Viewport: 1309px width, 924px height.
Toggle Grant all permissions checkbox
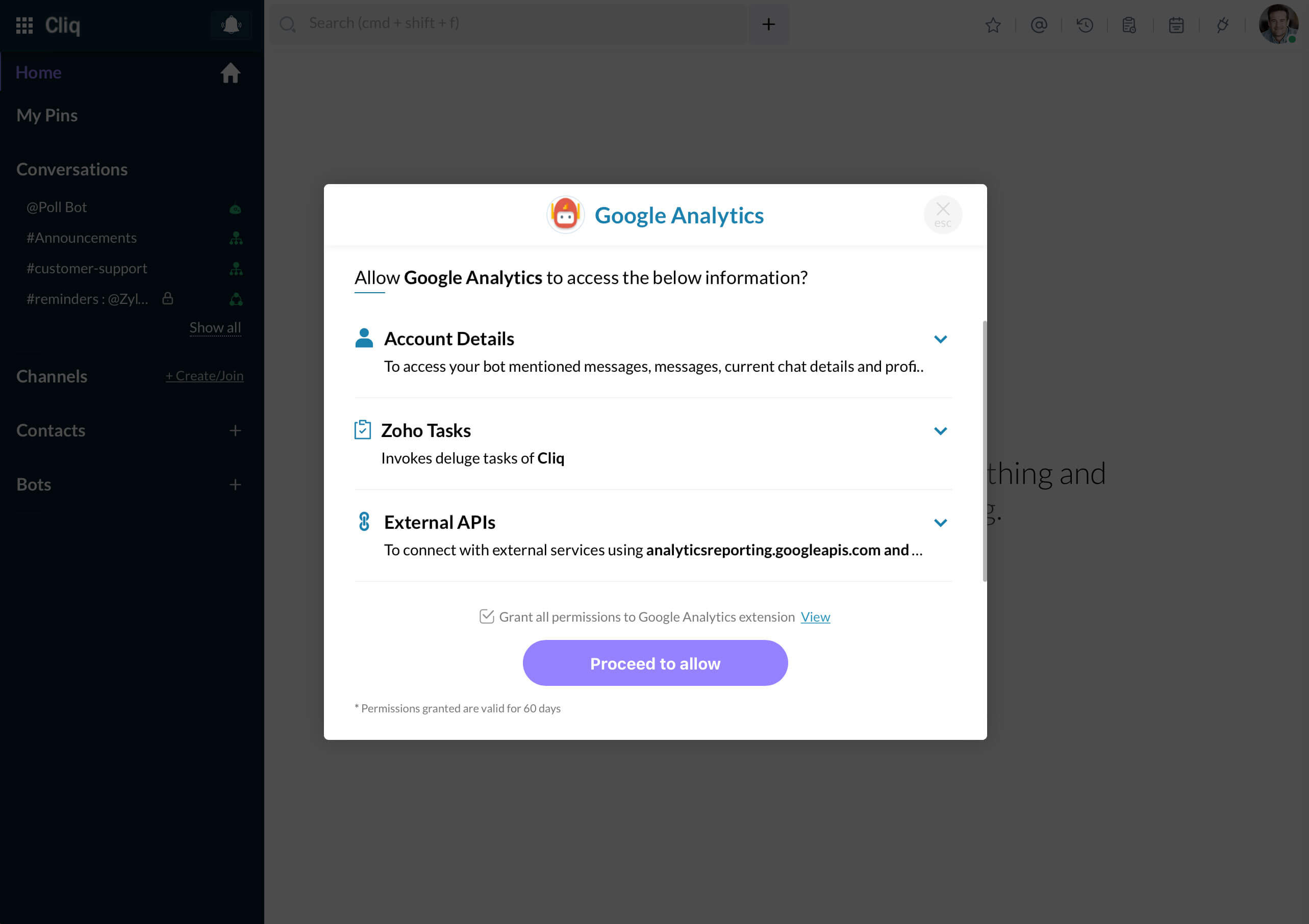pyautogui.click(x=486, y=616)
